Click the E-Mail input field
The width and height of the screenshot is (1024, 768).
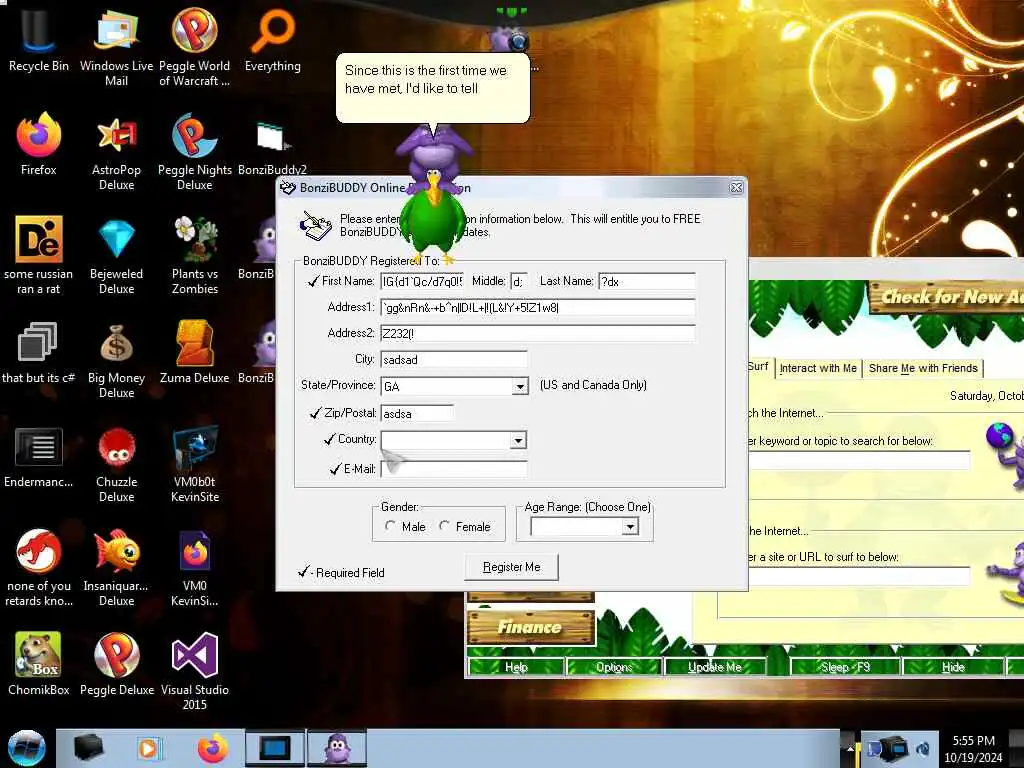coord(454,469)
